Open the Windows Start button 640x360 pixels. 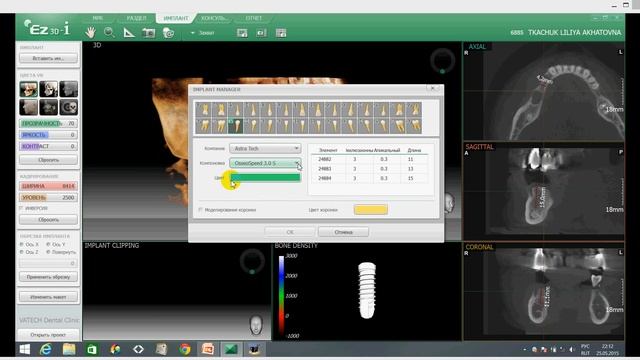click(x=25, y=349)
